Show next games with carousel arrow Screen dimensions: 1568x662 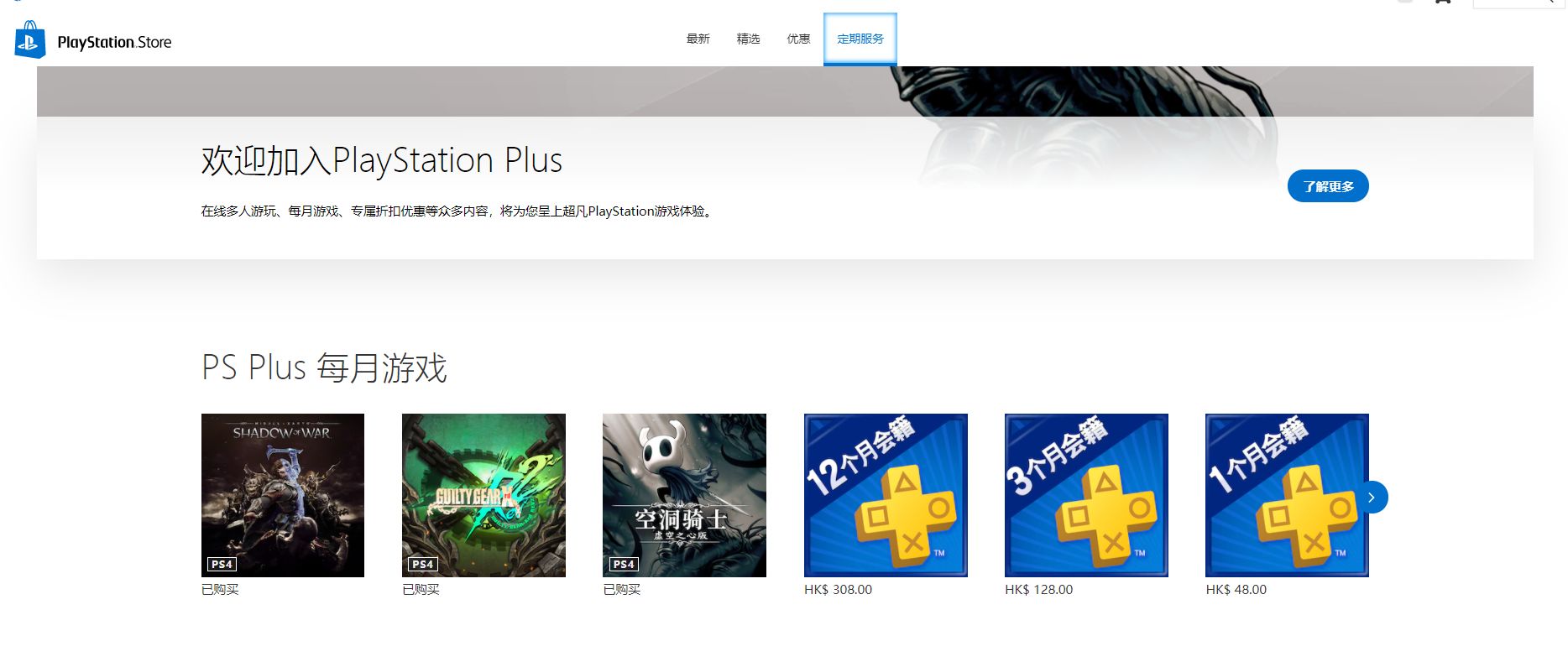tap(1372, 498)
